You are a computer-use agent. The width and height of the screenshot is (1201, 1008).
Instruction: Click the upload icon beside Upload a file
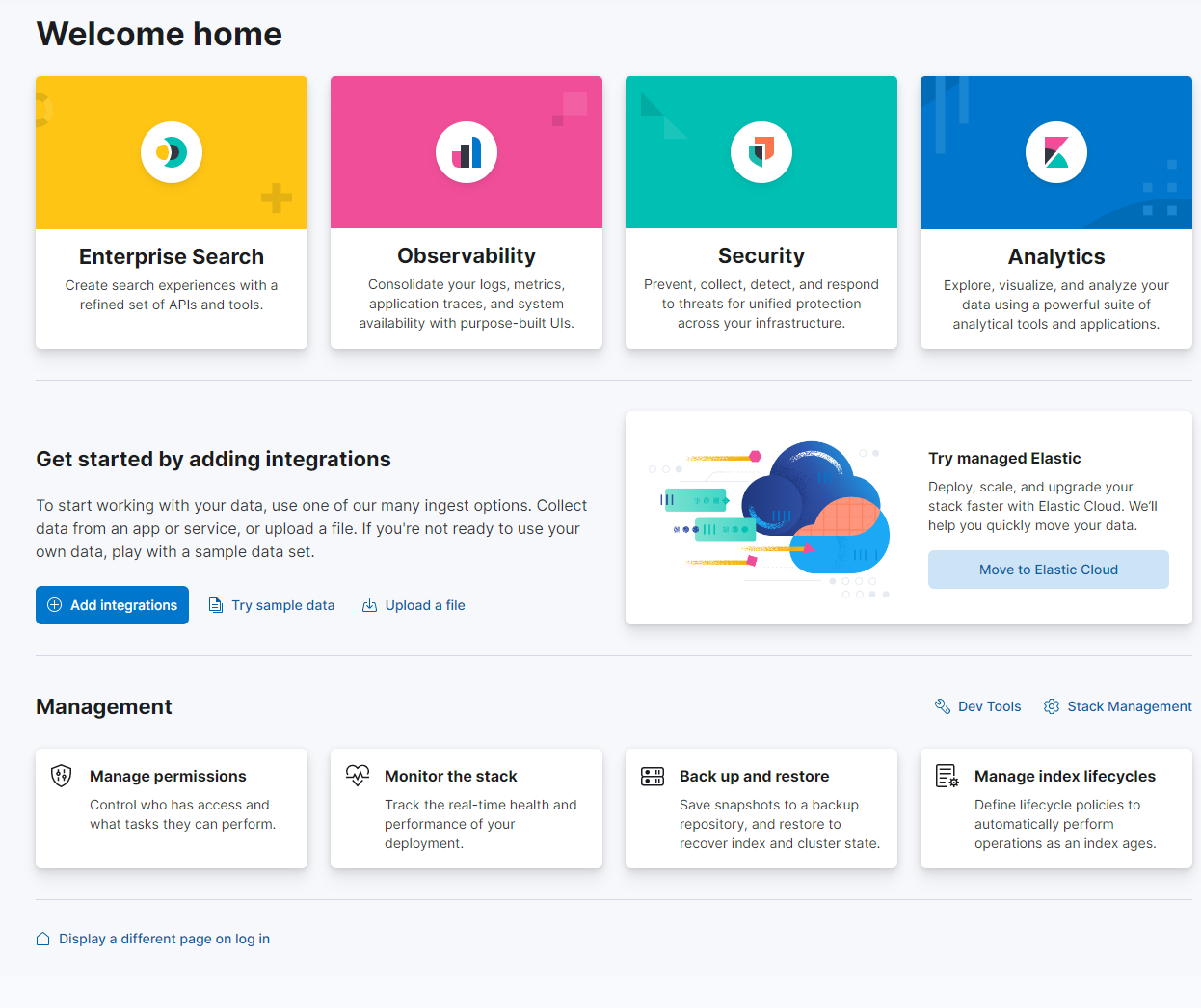click(x=369, y=605)
